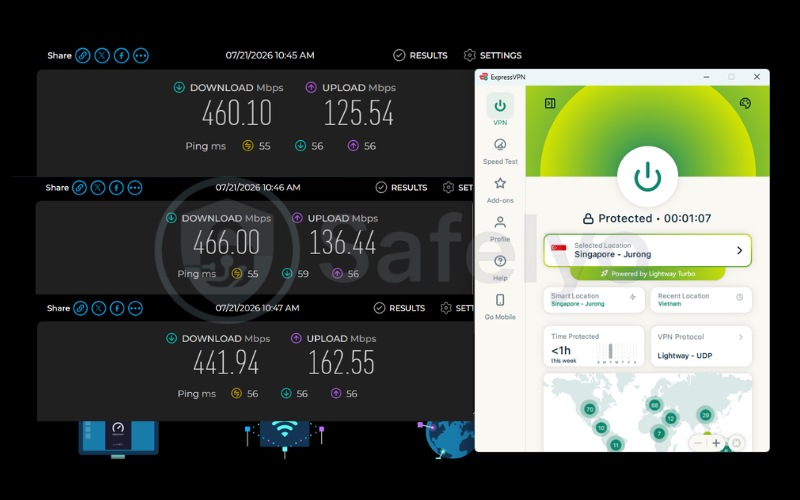This screenshot has width=800, height=500.
Task: Open Go Mobile in ExpressVPN sidebar
Action: (x=500, y=307)
